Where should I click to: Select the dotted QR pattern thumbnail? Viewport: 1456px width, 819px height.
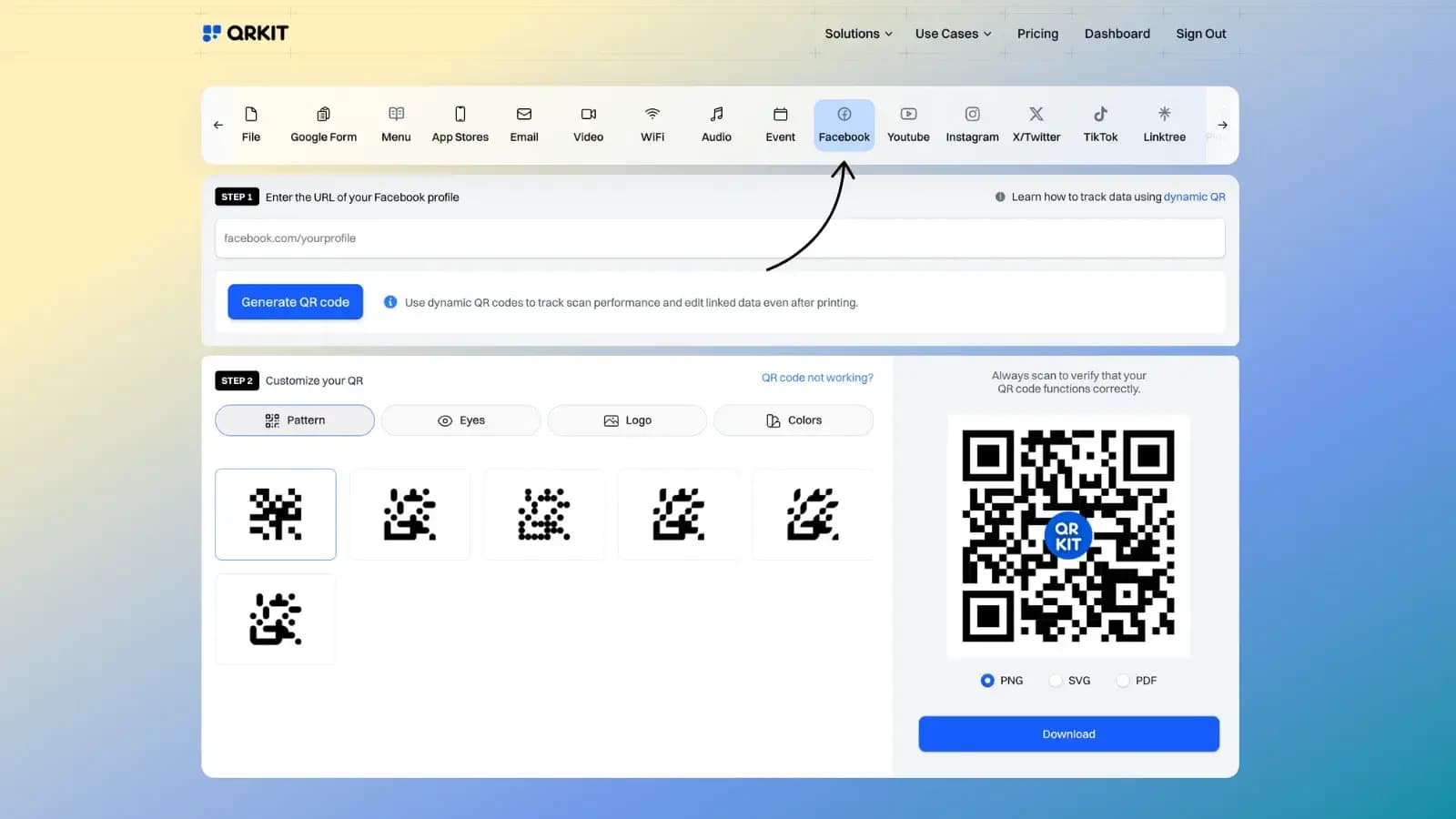(544, 514)
